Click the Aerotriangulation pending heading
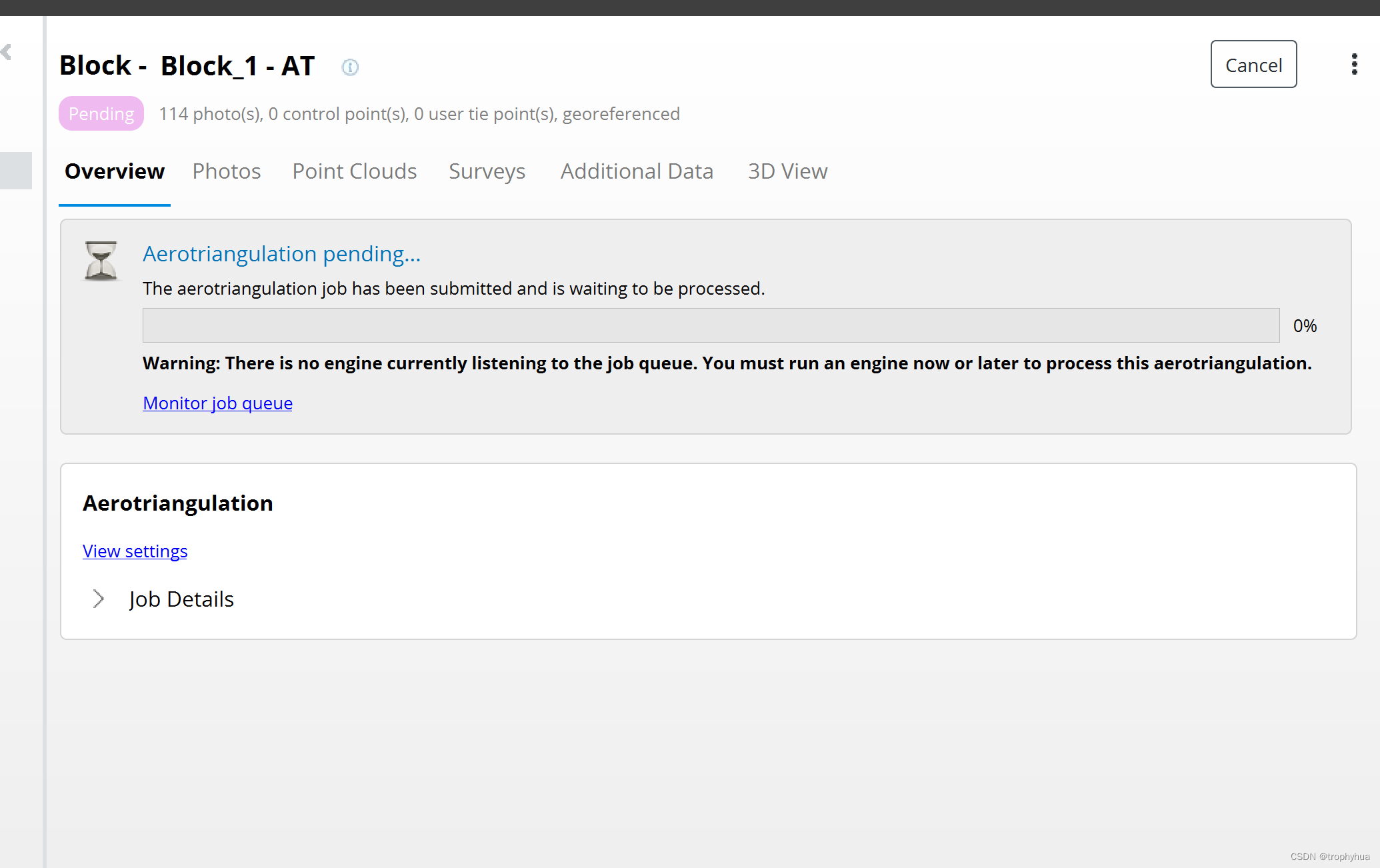 pos(281,254)
